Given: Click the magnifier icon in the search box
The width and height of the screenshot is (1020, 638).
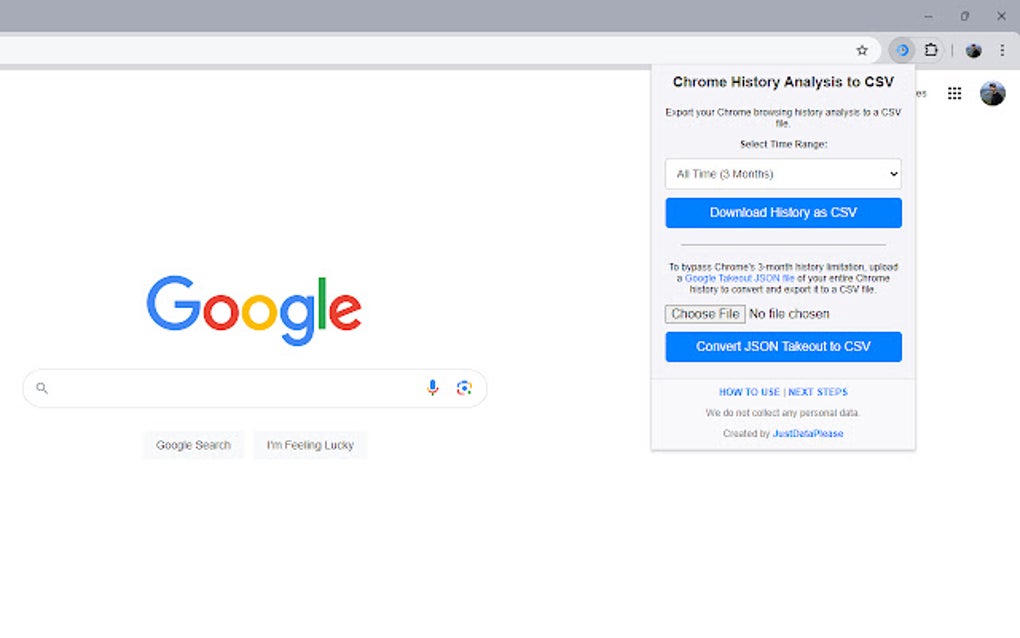Looking at the screenshot, I should [x=41, y=387].
